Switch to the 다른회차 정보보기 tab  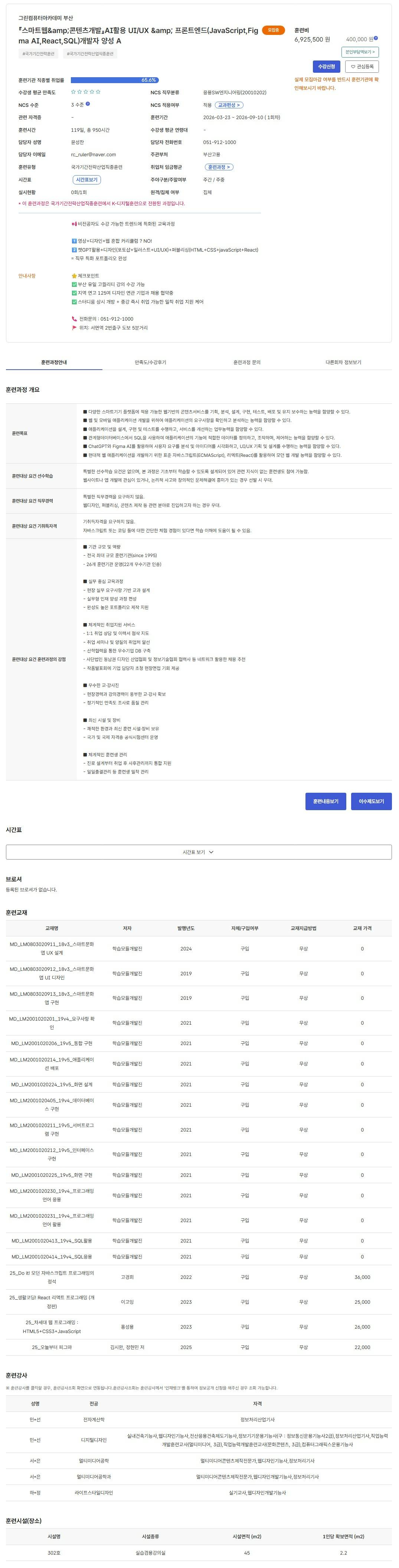point(344,362)
